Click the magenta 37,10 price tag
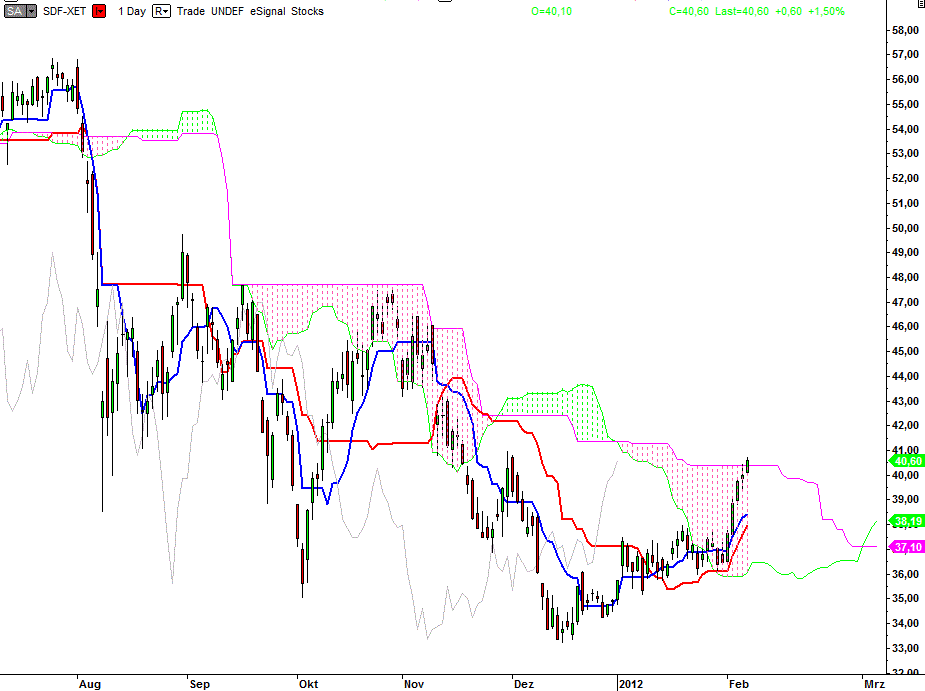Screen dimensions: 925x691 pyautogui.click(x=905, y=547)
